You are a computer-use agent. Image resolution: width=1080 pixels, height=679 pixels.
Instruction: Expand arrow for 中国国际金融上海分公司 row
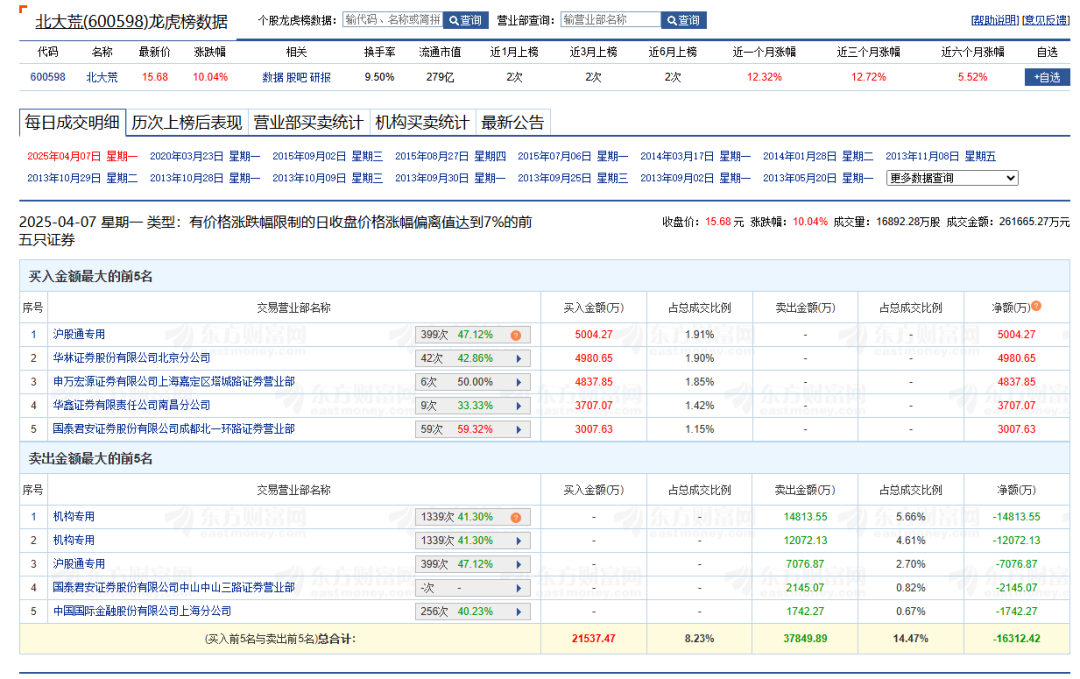tap(518, 611)
